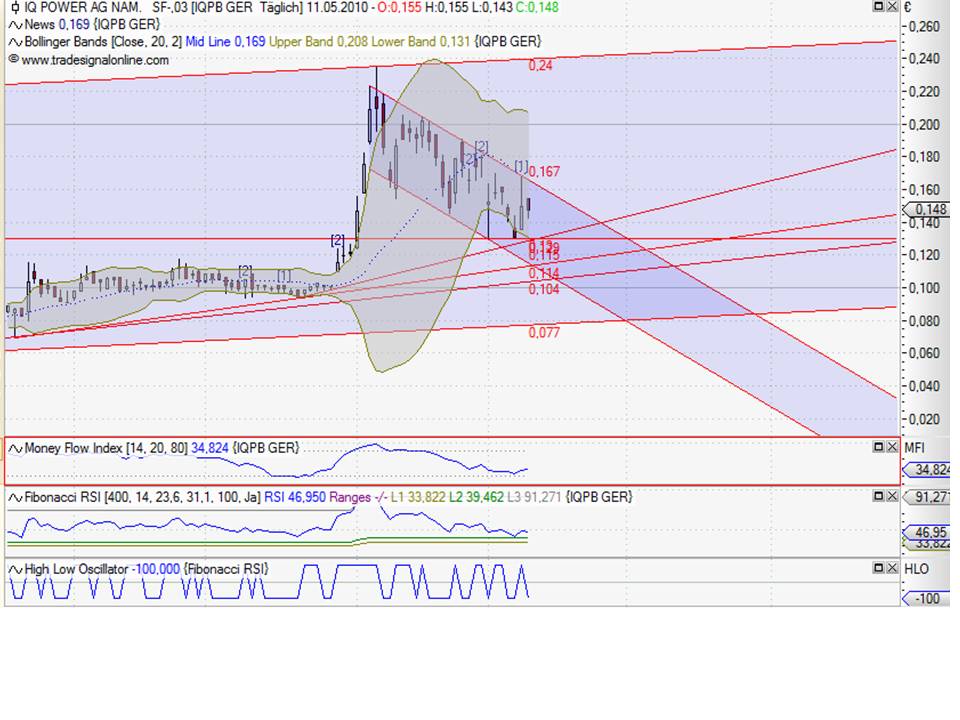960x720 pixels.
Task: Close the Money Flow Index subchart
Action: point(893,447)
